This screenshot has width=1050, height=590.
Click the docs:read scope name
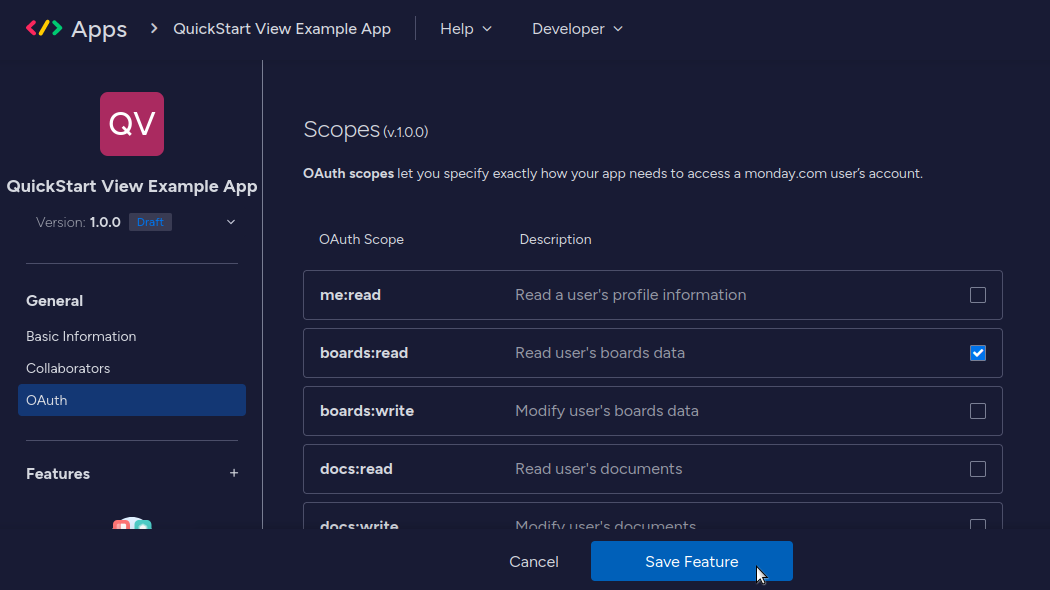356,469
